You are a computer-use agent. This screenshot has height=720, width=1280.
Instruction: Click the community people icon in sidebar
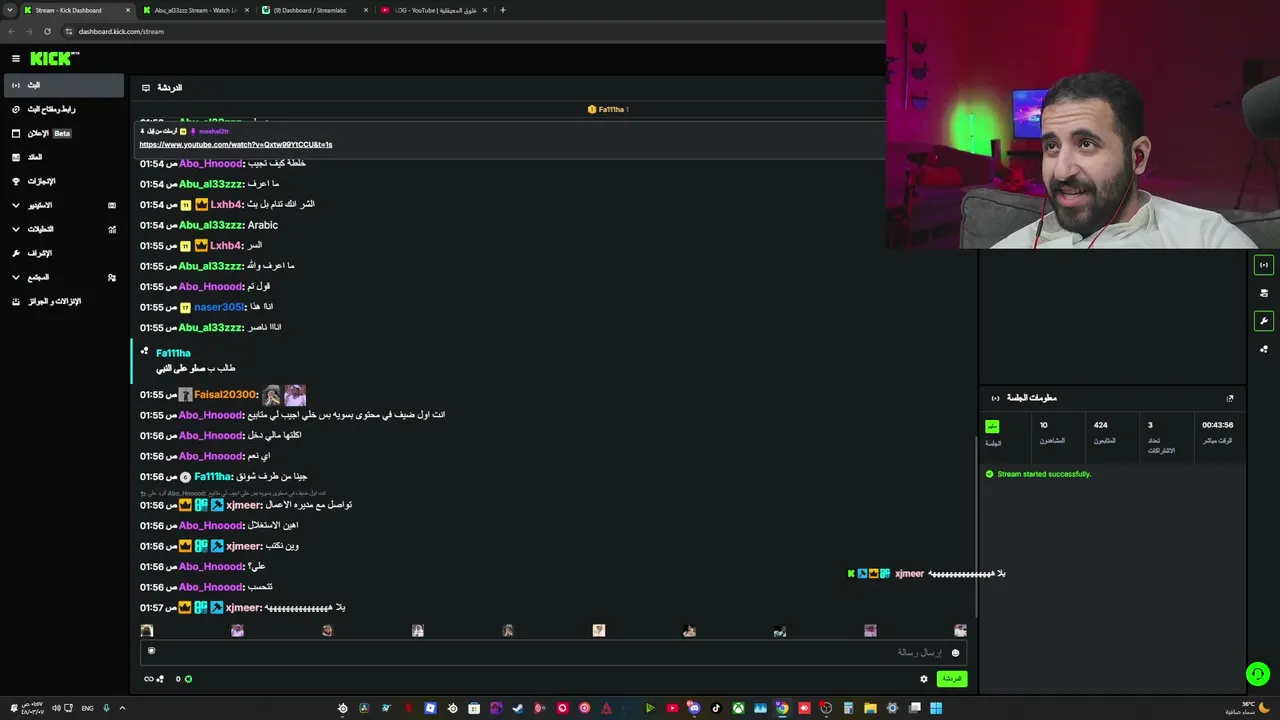(112, 277)
